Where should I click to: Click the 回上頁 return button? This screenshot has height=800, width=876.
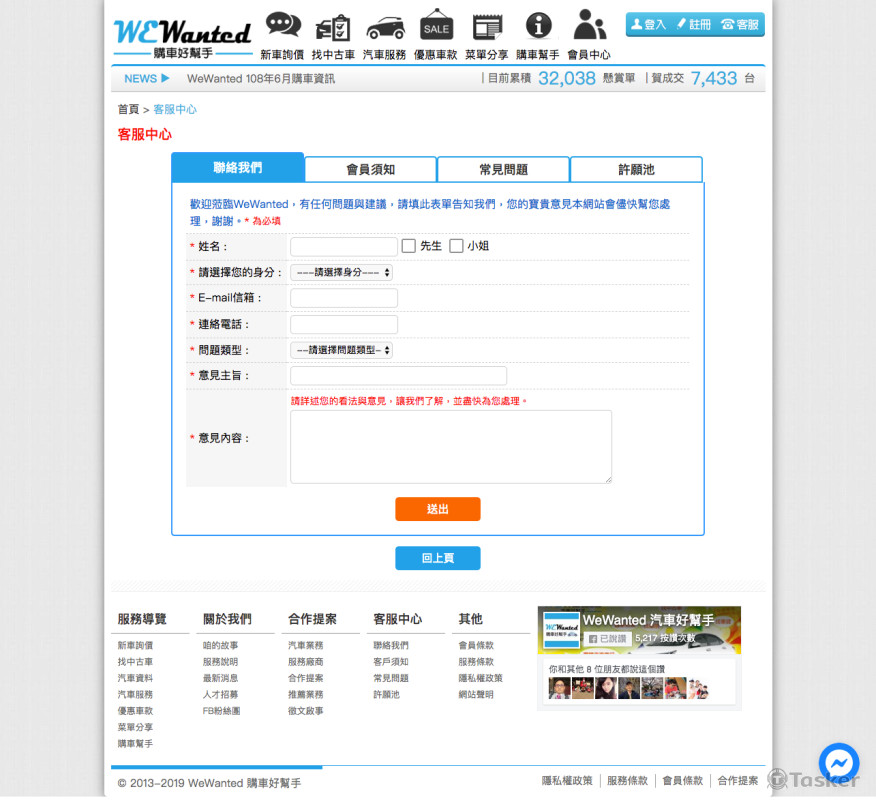437,558
